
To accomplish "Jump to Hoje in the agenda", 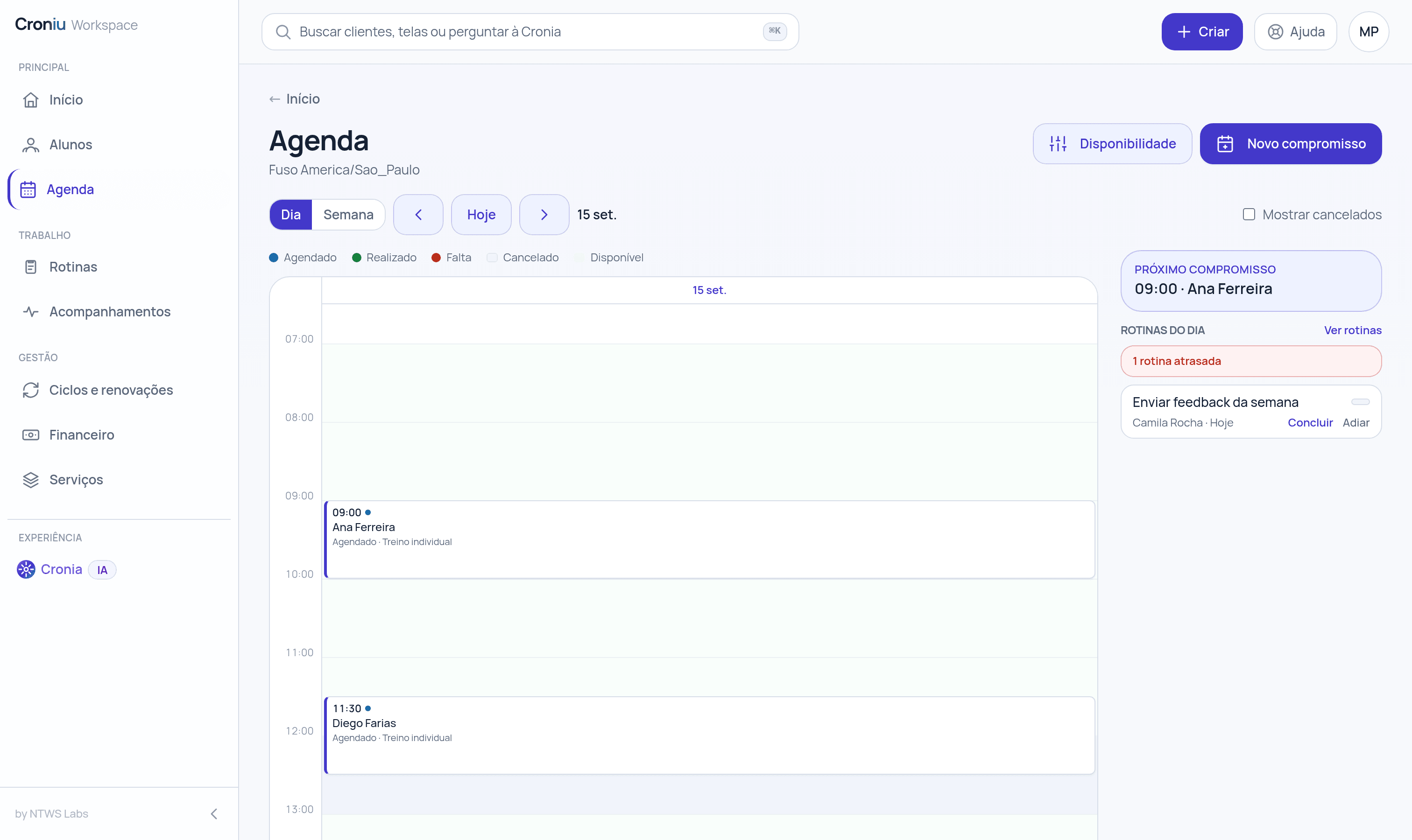I will (481, 215).
